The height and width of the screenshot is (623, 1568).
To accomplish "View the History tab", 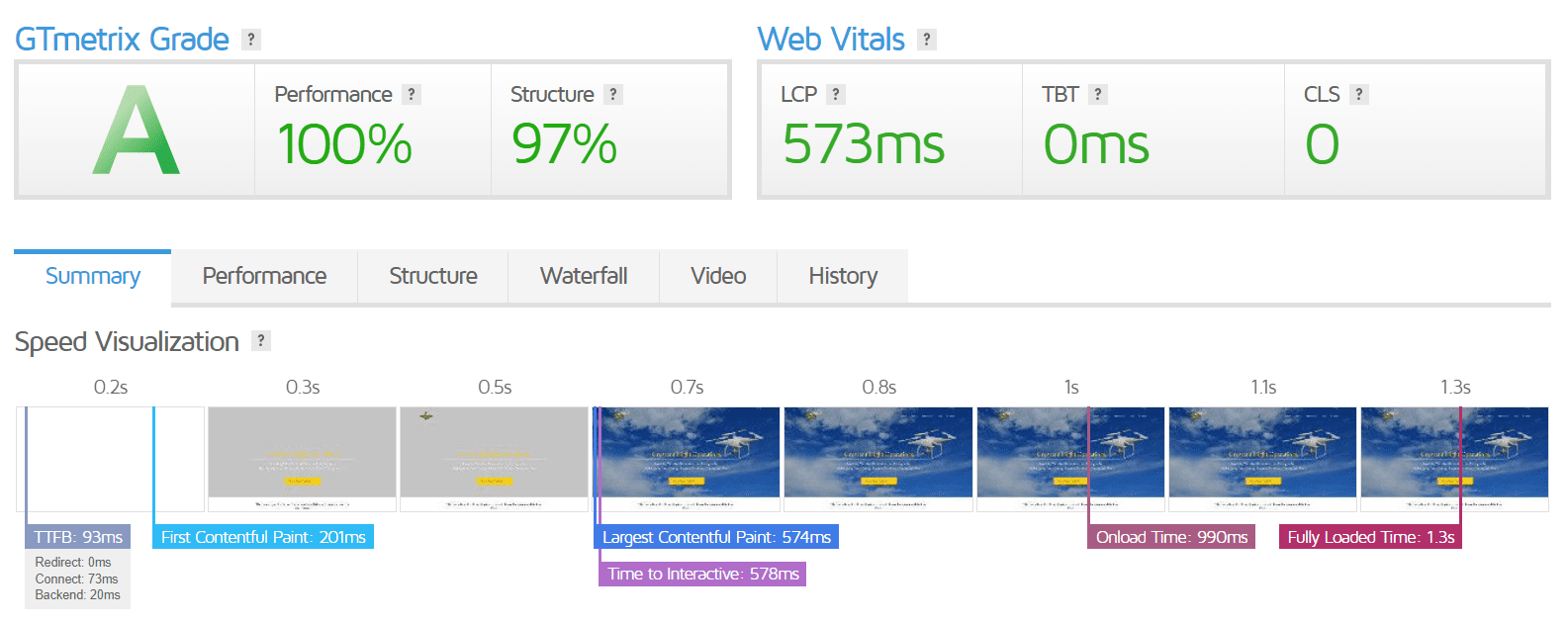I will tap(843, 276).
